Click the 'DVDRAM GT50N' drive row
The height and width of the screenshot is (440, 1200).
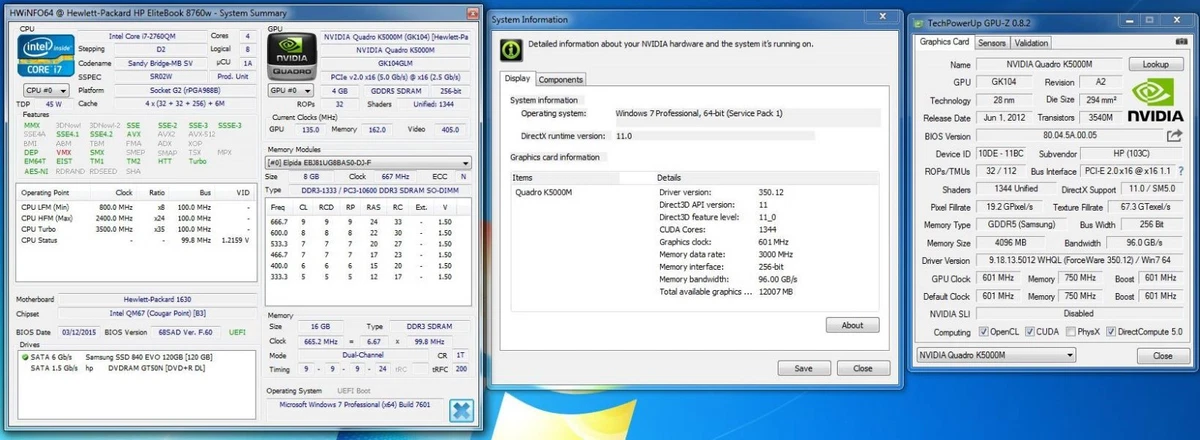click(x=138, y=368)
